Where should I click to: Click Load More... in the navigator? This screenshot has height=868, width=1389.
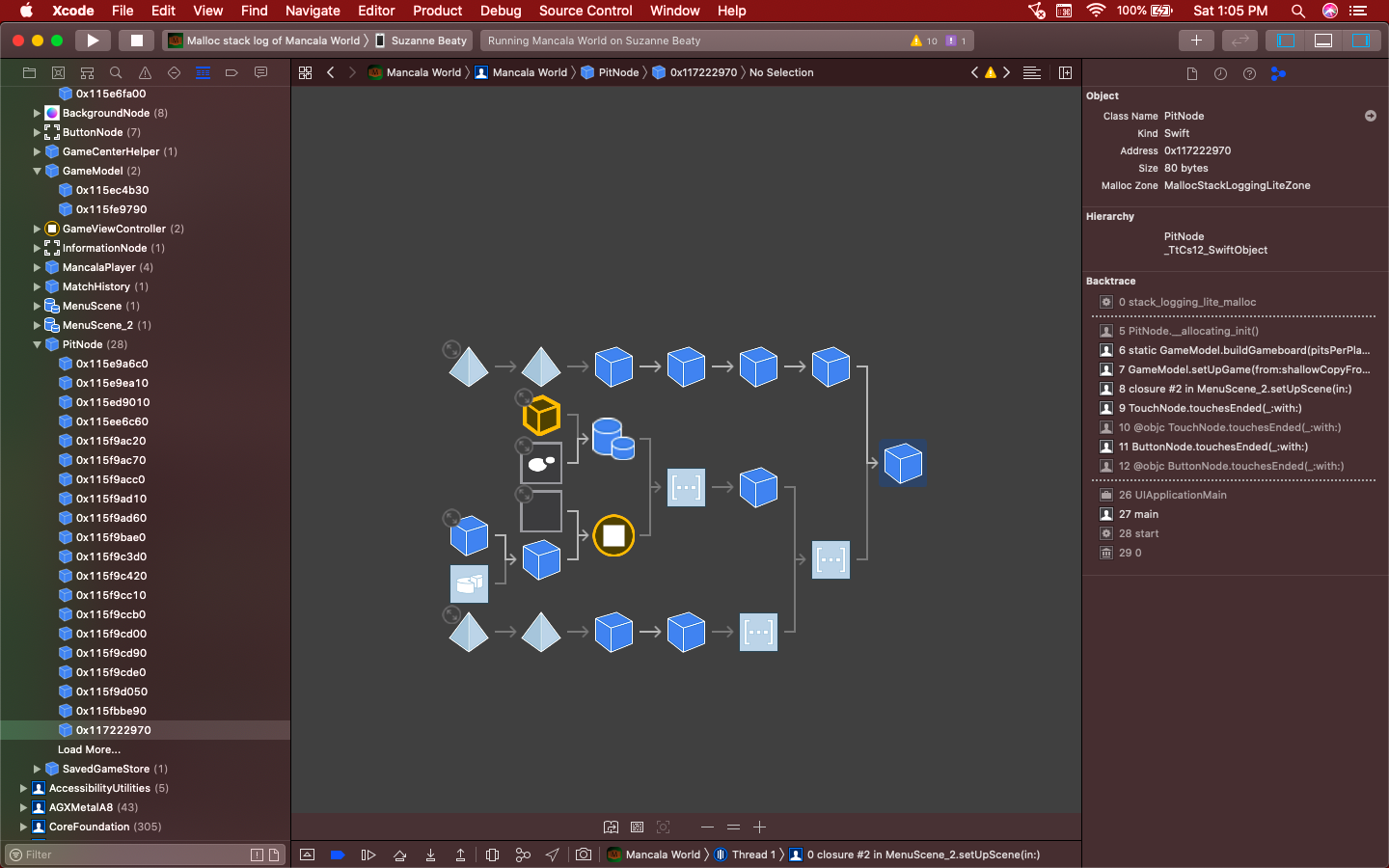coord(89,749)
